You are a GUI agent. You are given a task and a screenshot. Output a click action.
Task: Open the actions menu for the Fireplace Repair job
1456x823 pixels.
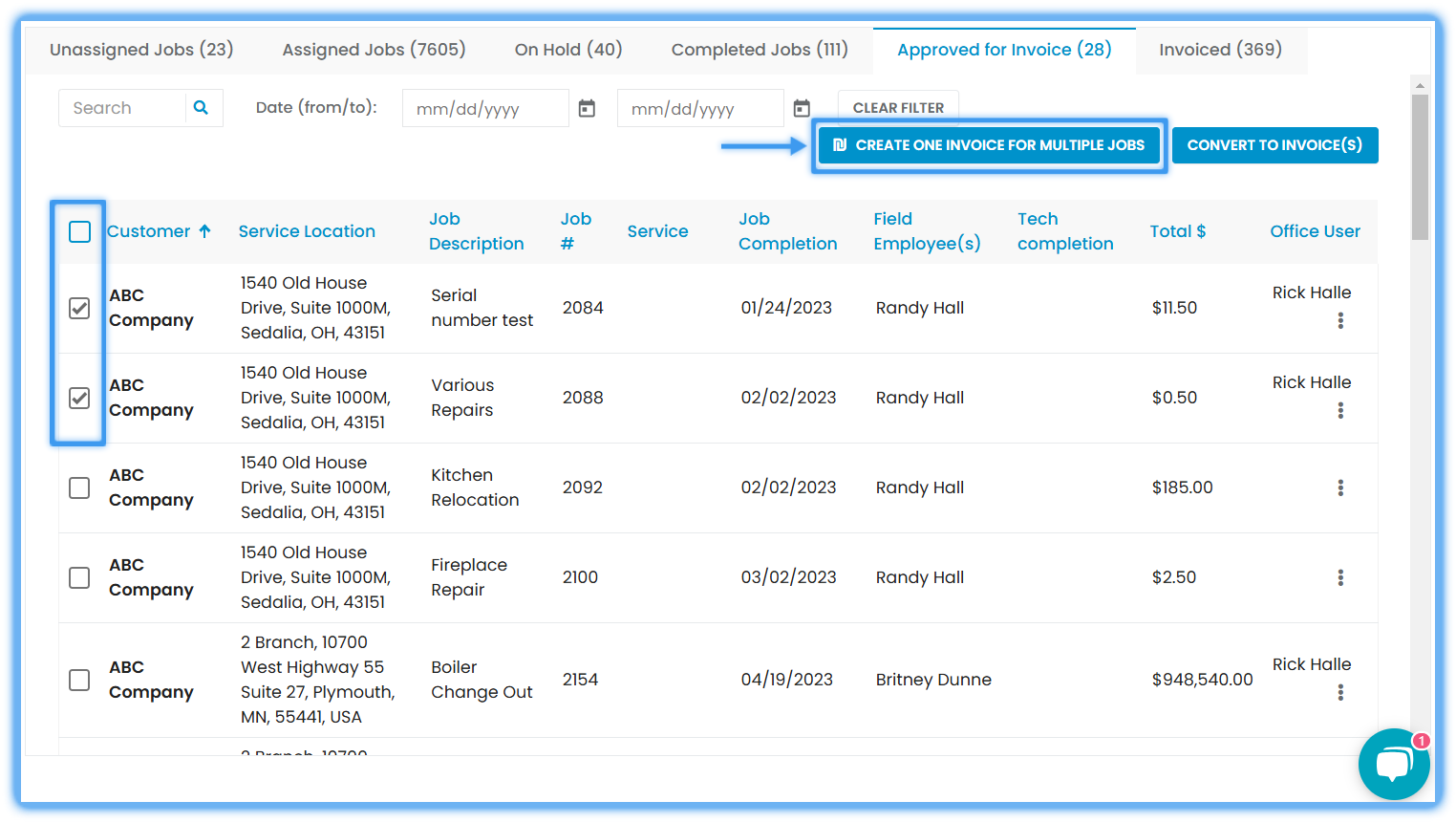tap(1340, 577)
